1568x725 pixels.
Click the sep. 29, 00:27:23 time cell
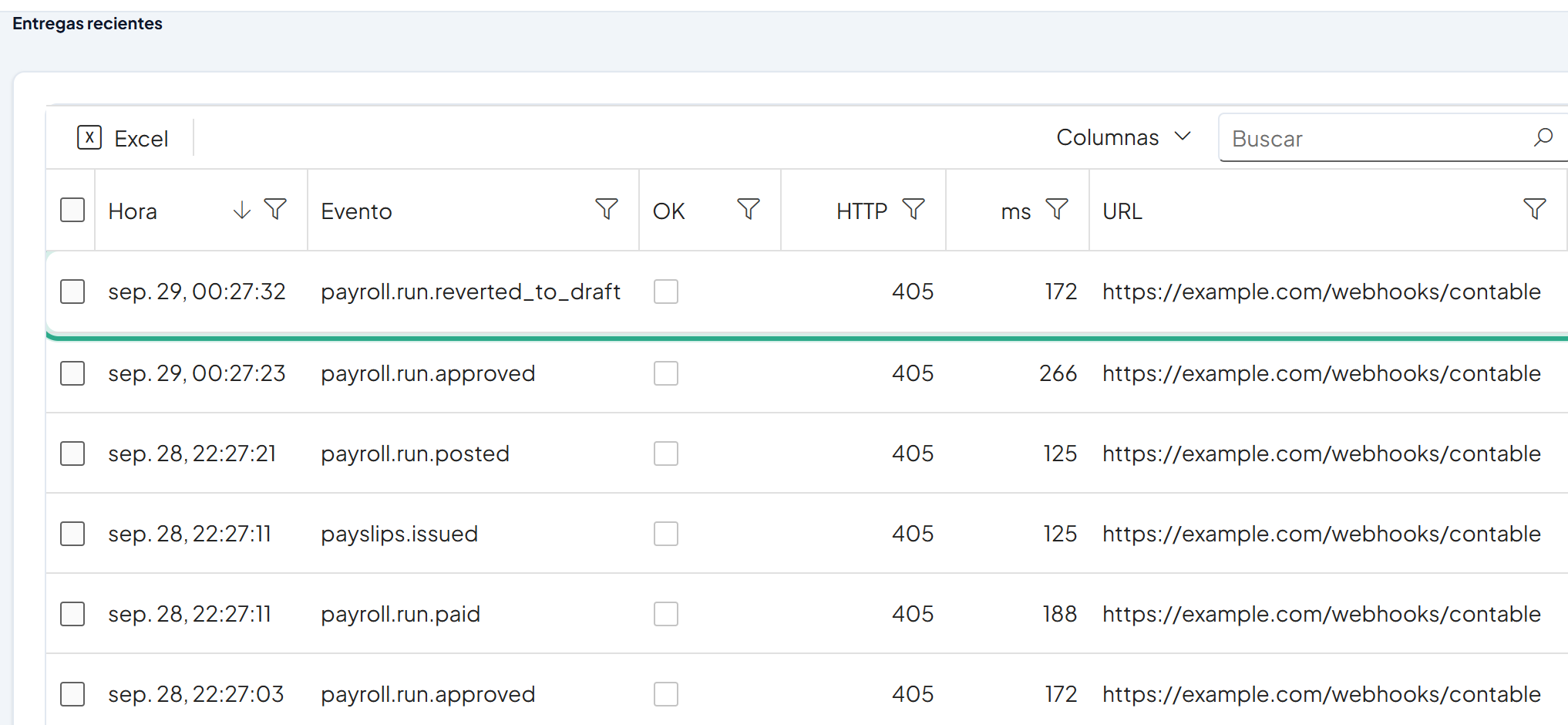[197, 373]
